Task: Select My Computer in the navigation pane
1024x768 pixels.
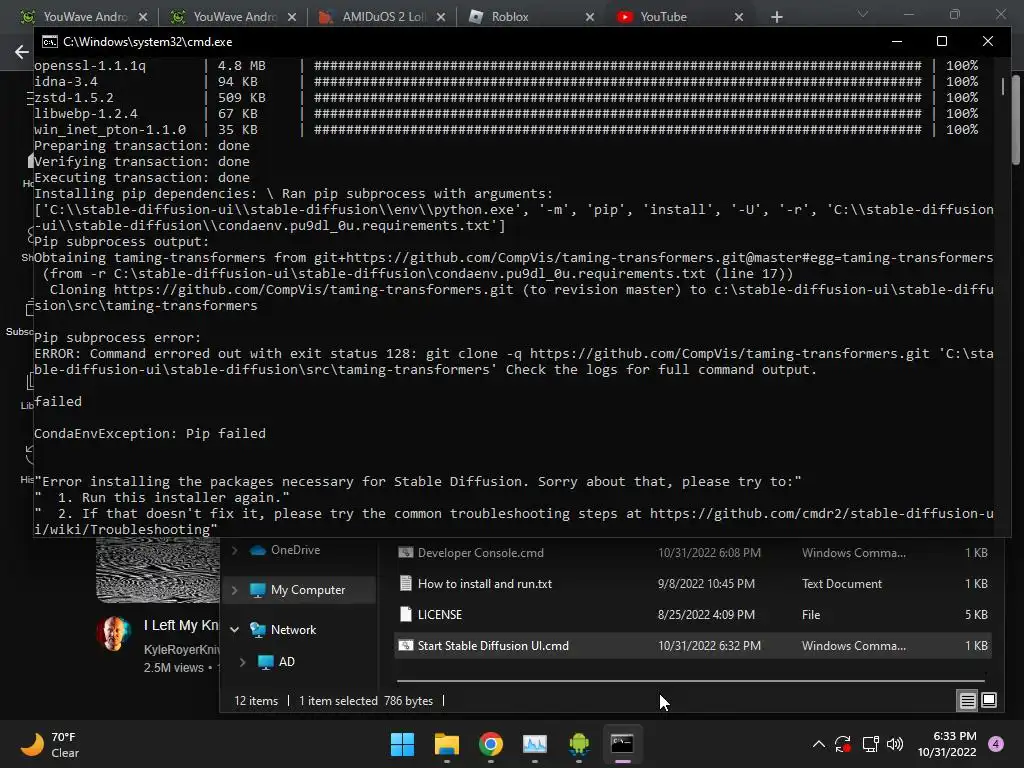Action: (x=308, y=590)
